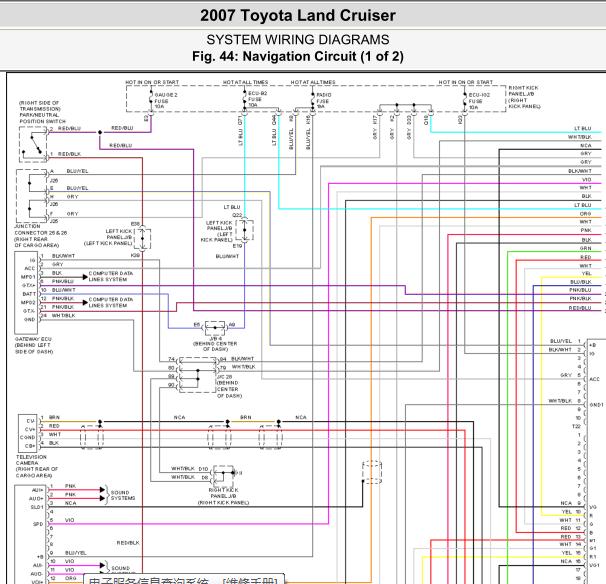Screen dimensions: 606x584
Task: Click the GTX+ pin on Gateway ECU
Action: coord(29,285)
